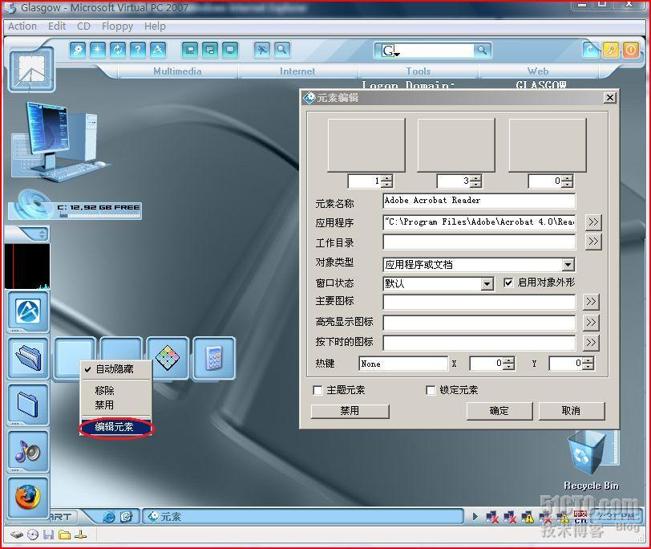Click the C: drive free space widget

pos(75,206)
